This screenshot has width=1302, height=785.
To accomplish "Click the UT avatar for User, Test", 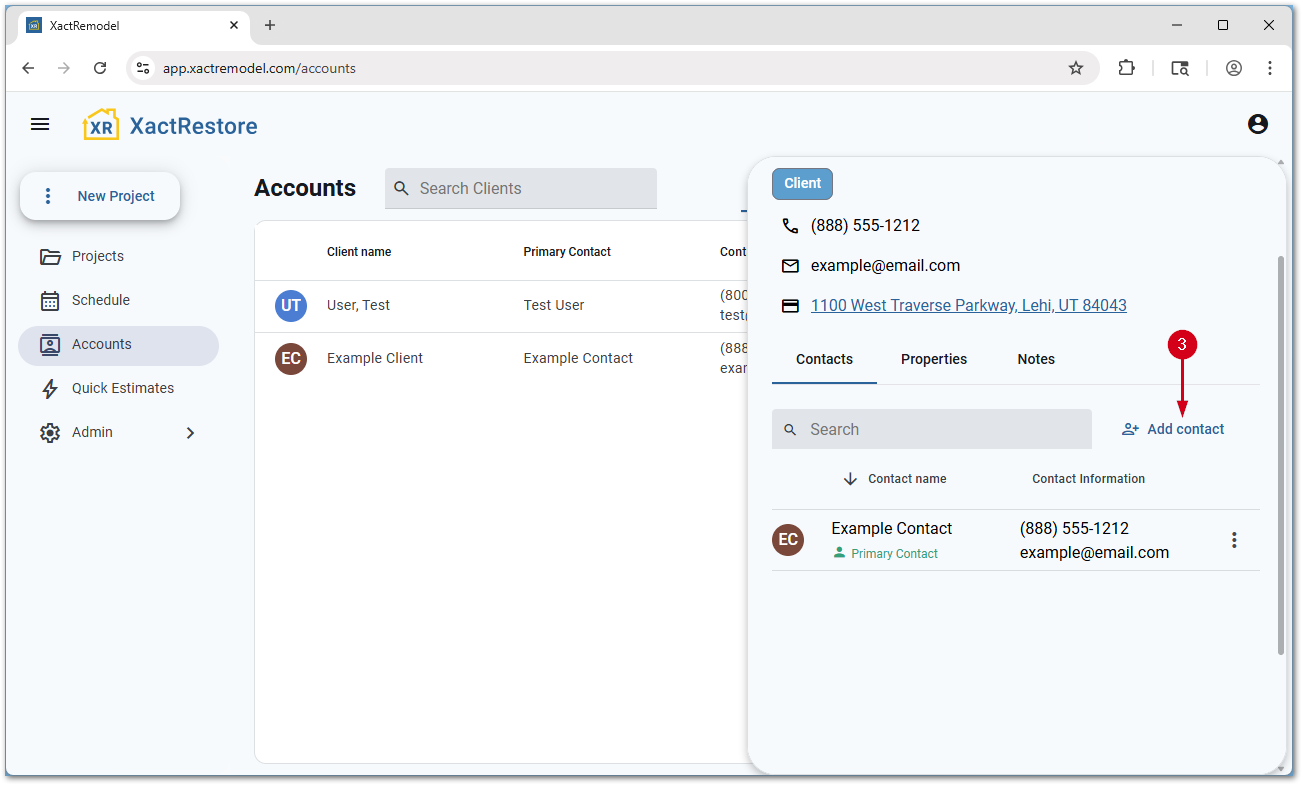I will (291, 306).
